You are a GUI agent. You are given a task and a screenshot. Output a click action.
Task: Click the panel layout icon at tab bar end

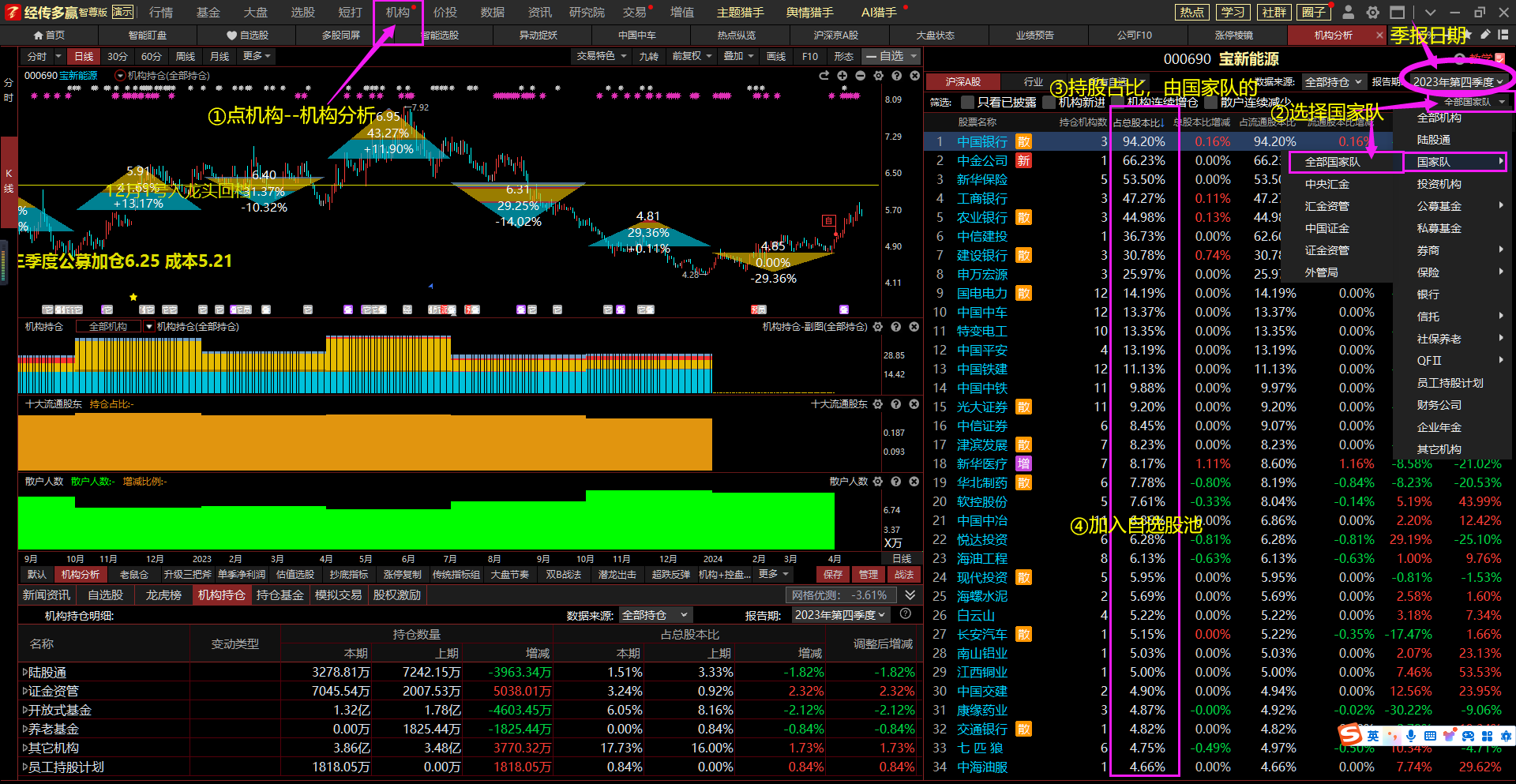point(1503,35)
